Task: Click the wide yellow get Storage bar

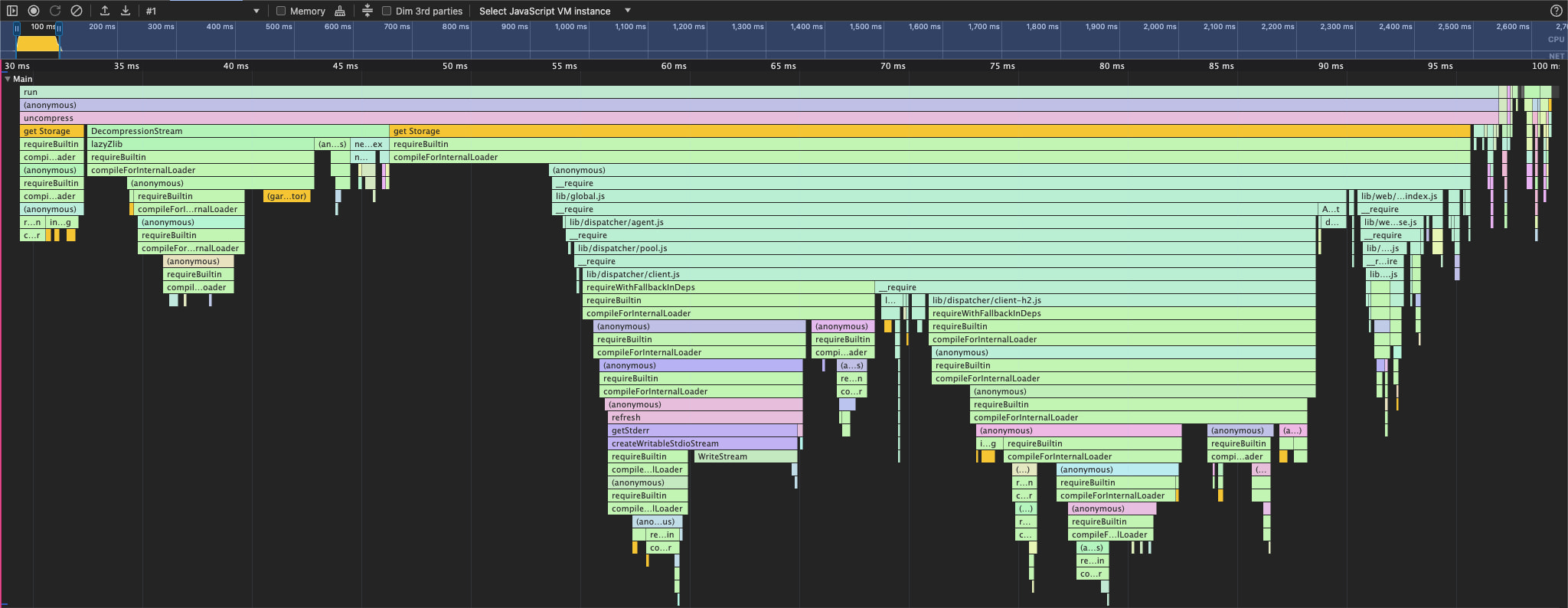Action: pos(930,131)
